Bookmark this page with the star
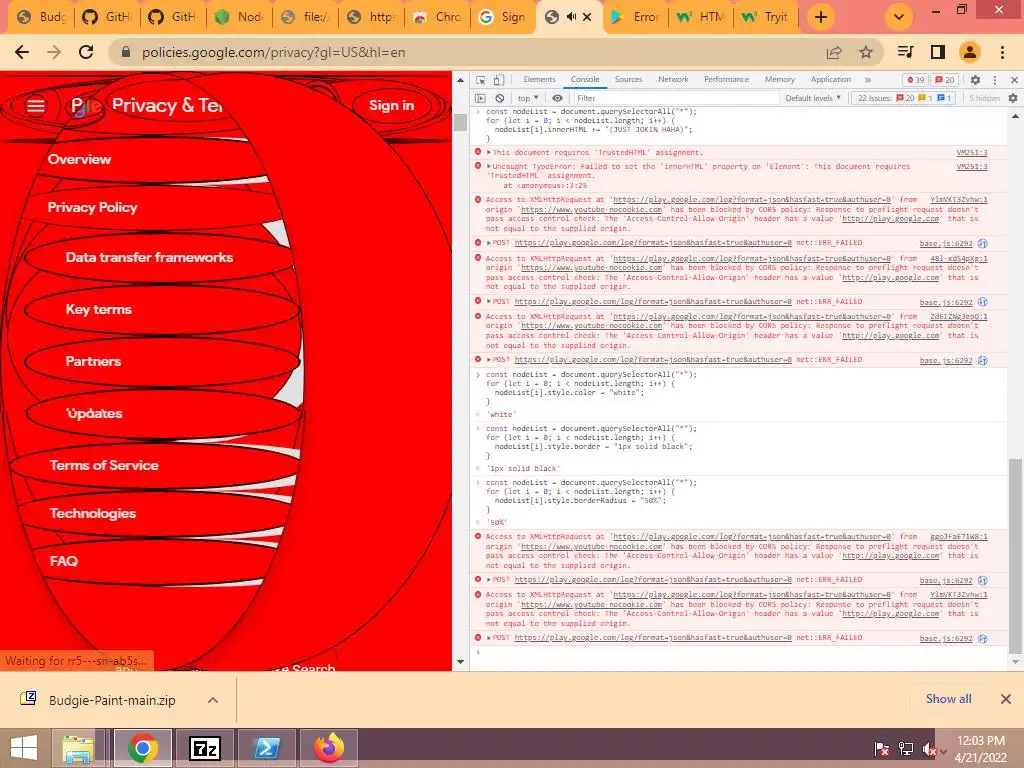 (x=866, y=52)
